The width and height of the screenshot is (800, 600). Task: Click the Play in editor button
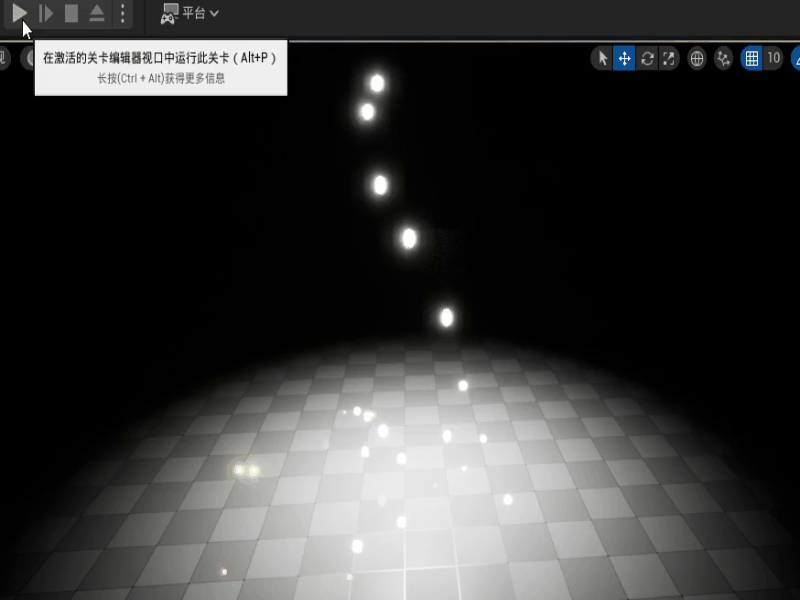pos(19,13)
